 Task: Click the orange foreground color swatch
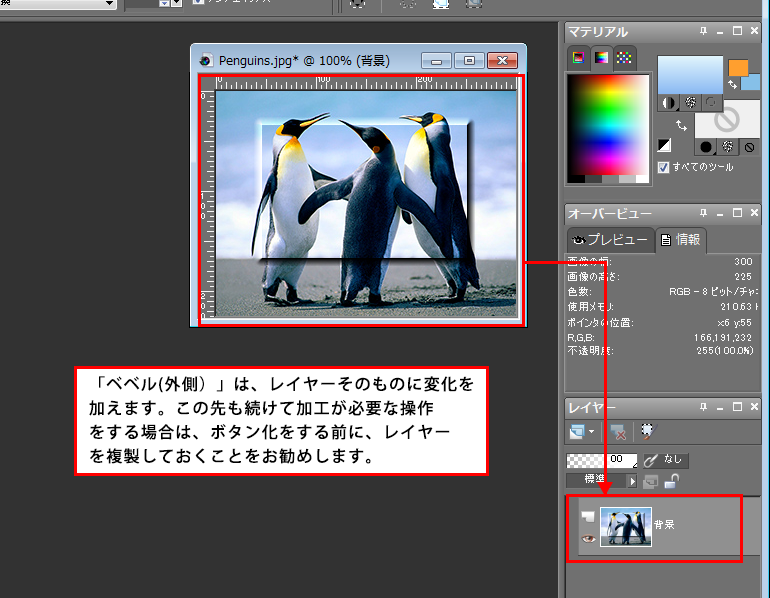[x=738, y=68]
